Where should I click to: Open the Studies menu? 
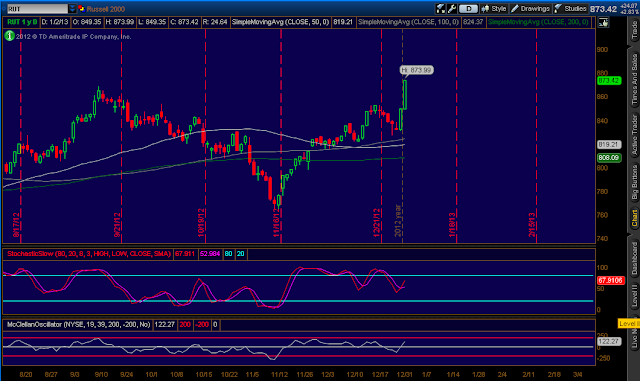[571, 9]
